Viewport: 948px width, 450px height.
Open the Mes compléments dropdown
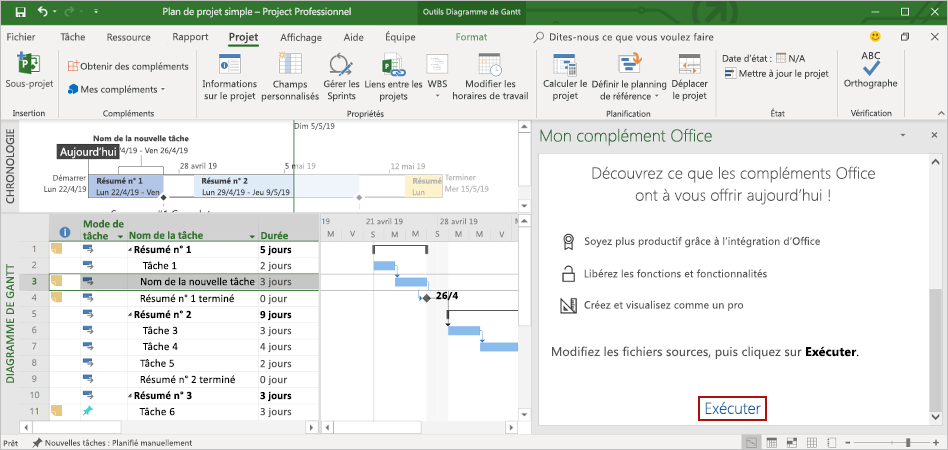[116, 89]
